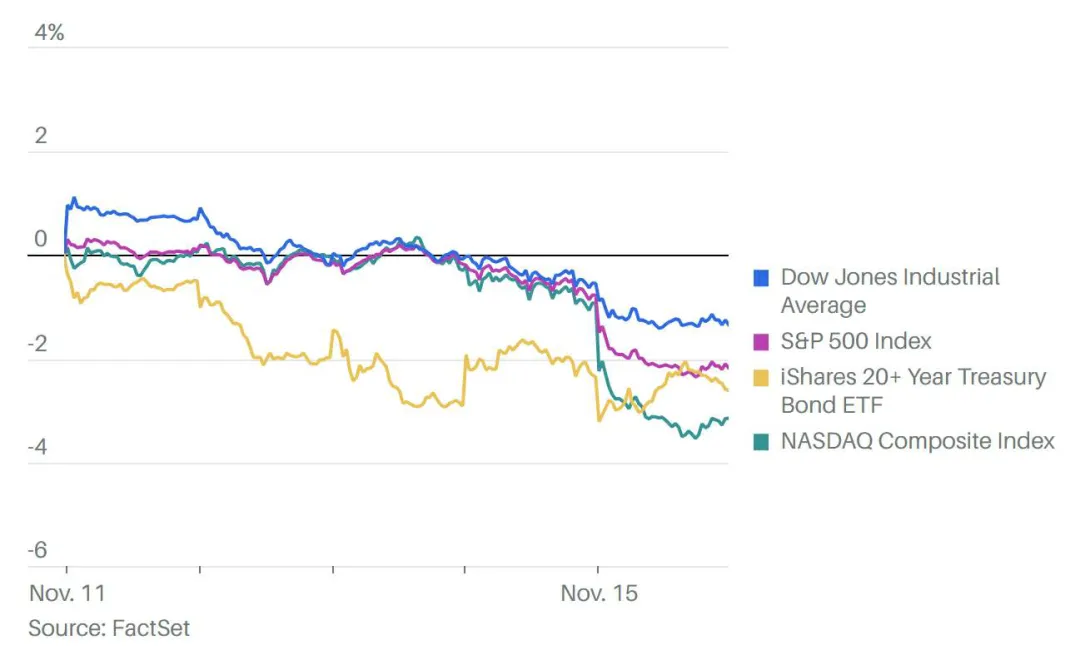1080x660 pixels.
Task: Click the teal NASDAQ line's end point
Action: (x=727, y=419)
